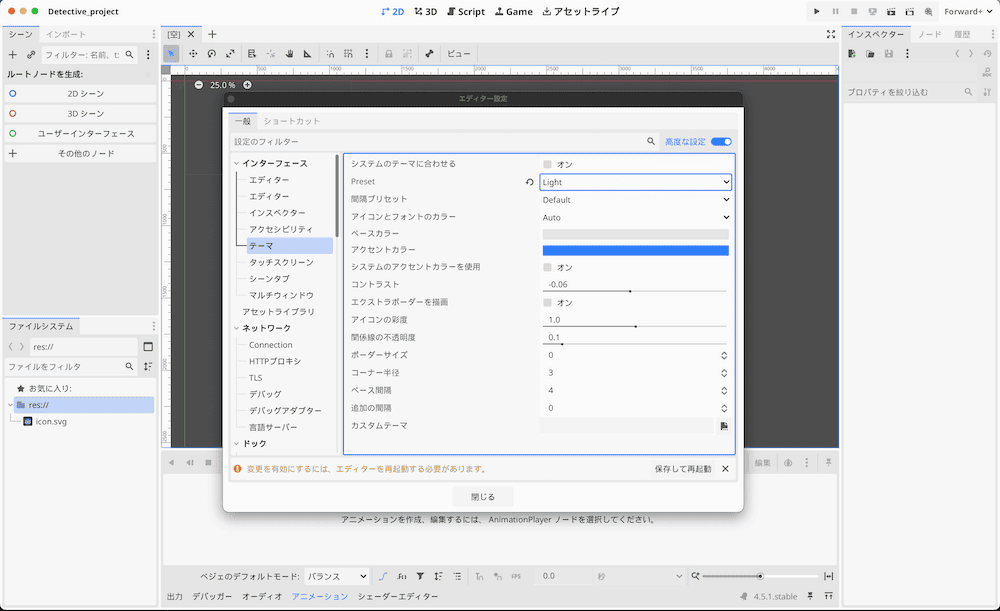Disable the 高度な設定 toggle

(723, 142)
